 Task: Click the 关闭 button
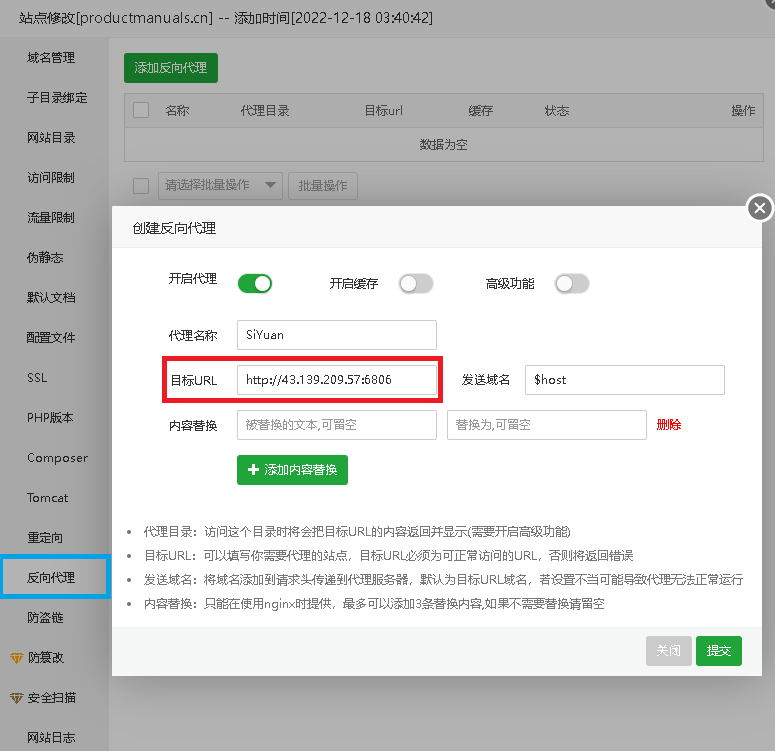tap(668, 651)
